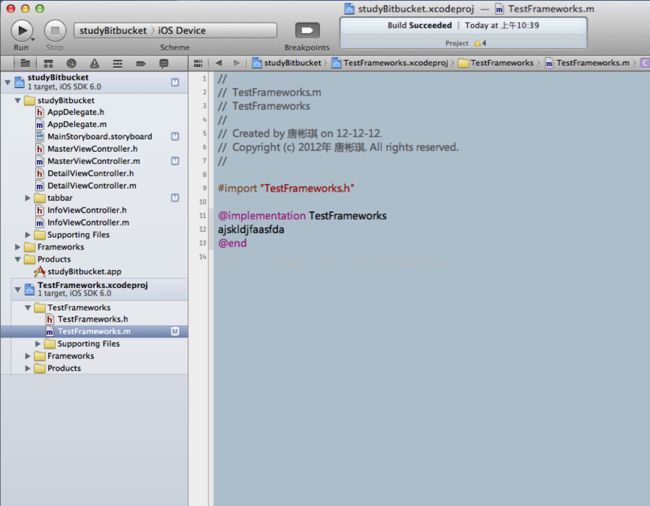Expand Products under TestFrameworks.xcodeproj
This screenshot has height=506, width=650.
point(28,368)
